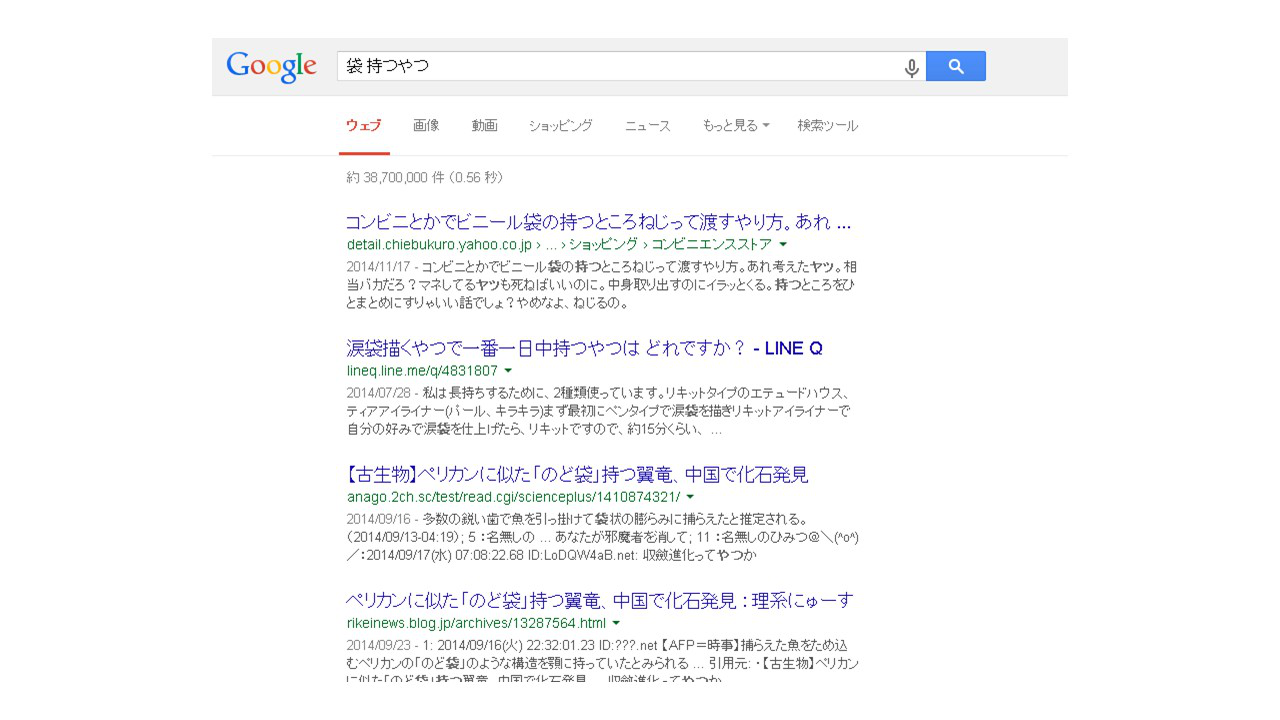Select the ウェブ tab

click(x=364, y=126)
